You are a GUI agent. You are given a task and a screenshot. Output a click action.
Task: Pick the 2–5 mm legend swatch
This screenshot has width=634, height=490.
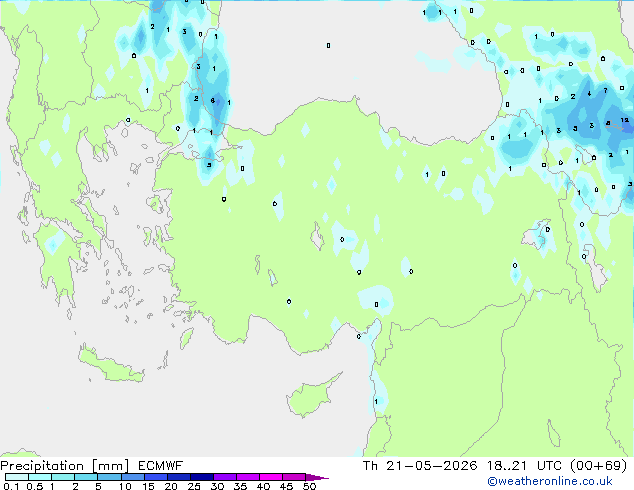point(86,477)
